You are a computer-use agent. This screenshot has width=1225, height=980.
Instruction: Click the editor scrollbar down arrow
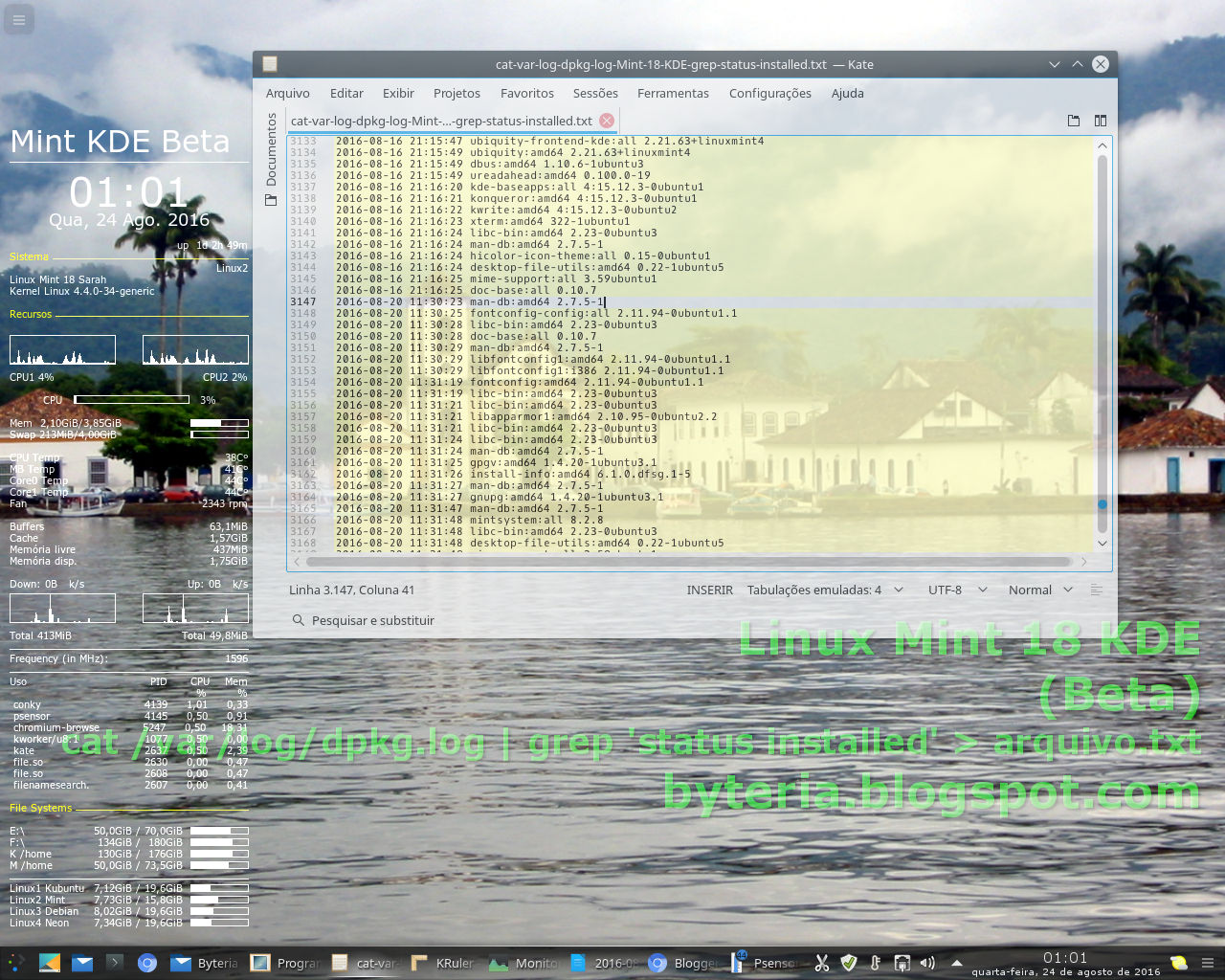pyautogui.click(x=1102, y=544)
